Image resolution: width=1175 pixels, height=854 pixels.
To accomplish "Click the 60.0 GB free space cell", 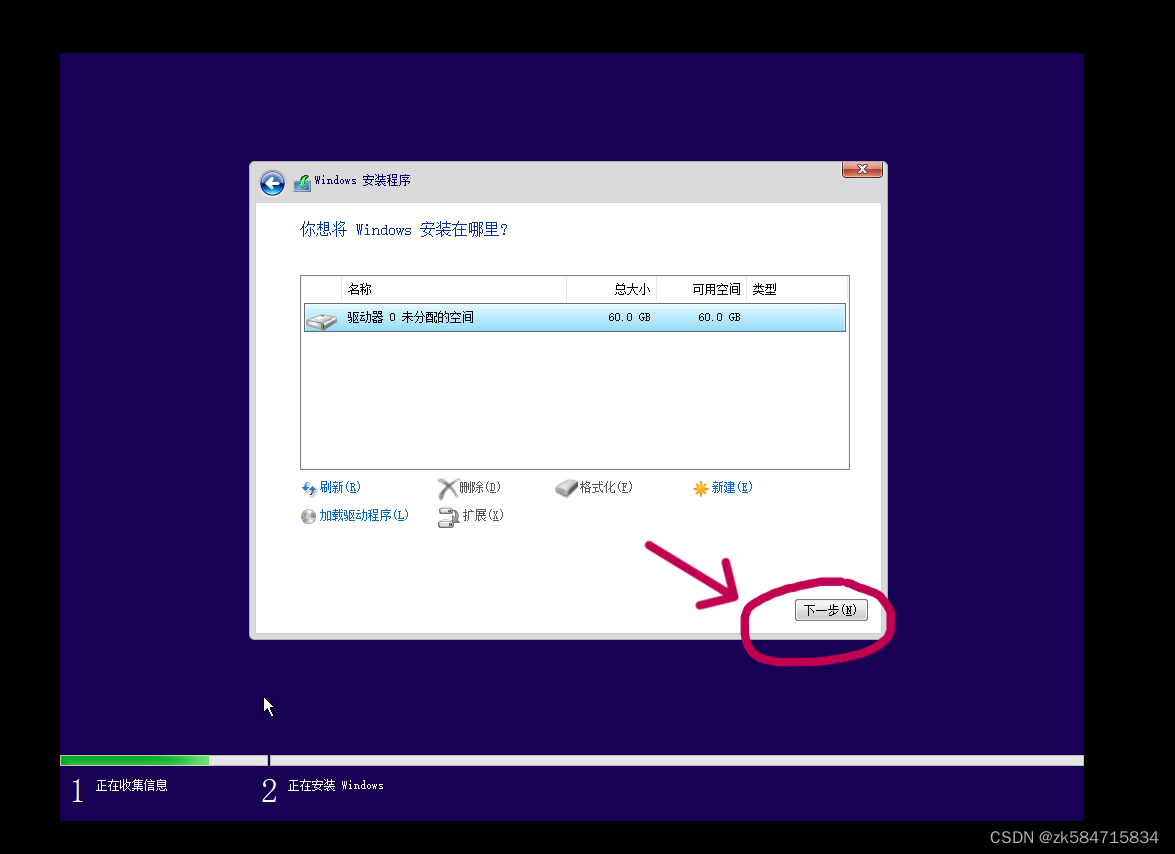I will click(x=719, y=318).
